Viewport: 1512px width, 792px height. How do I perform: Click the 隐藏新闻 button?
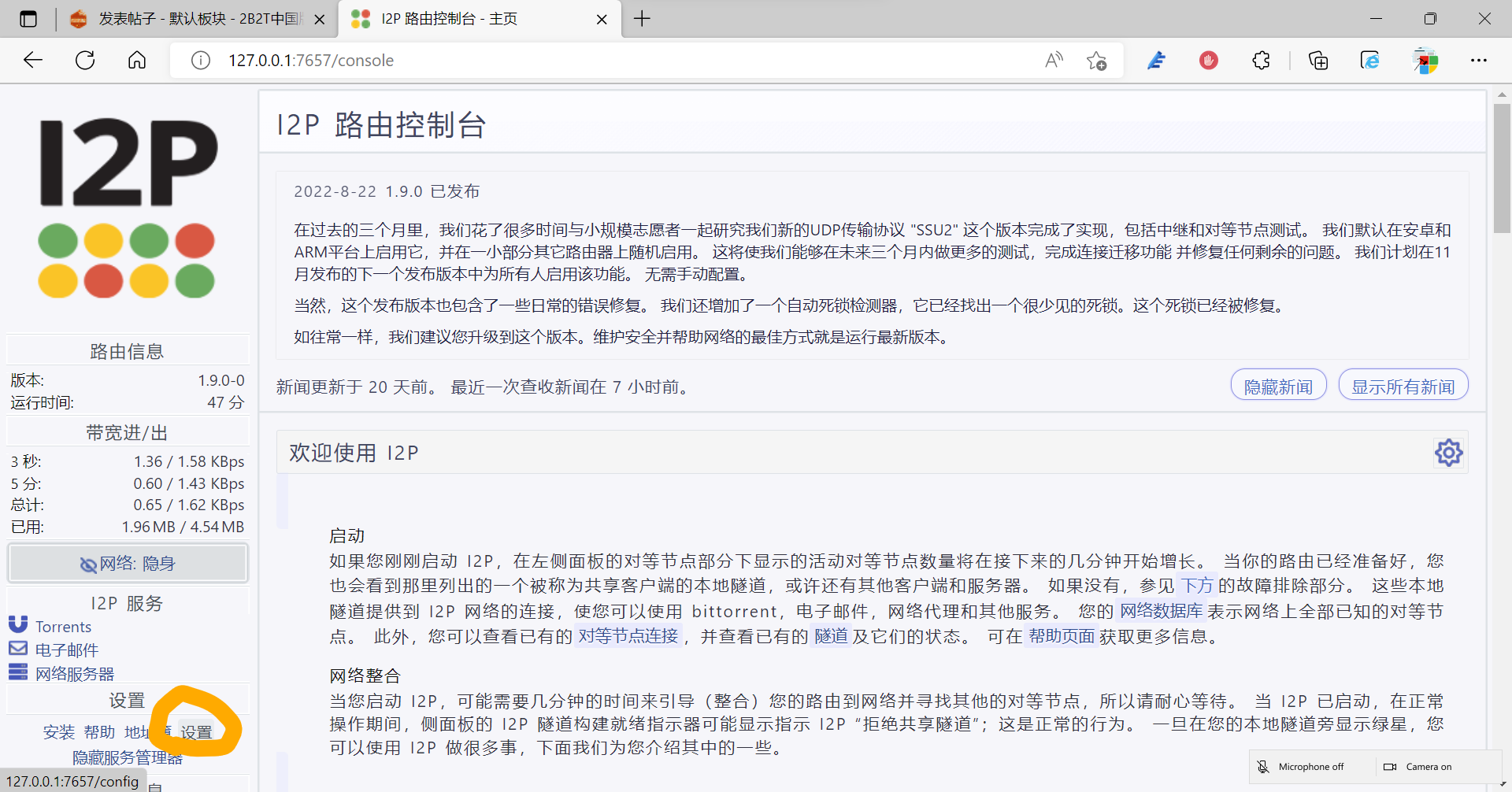pyautogui.click(x=1278, y=387)
